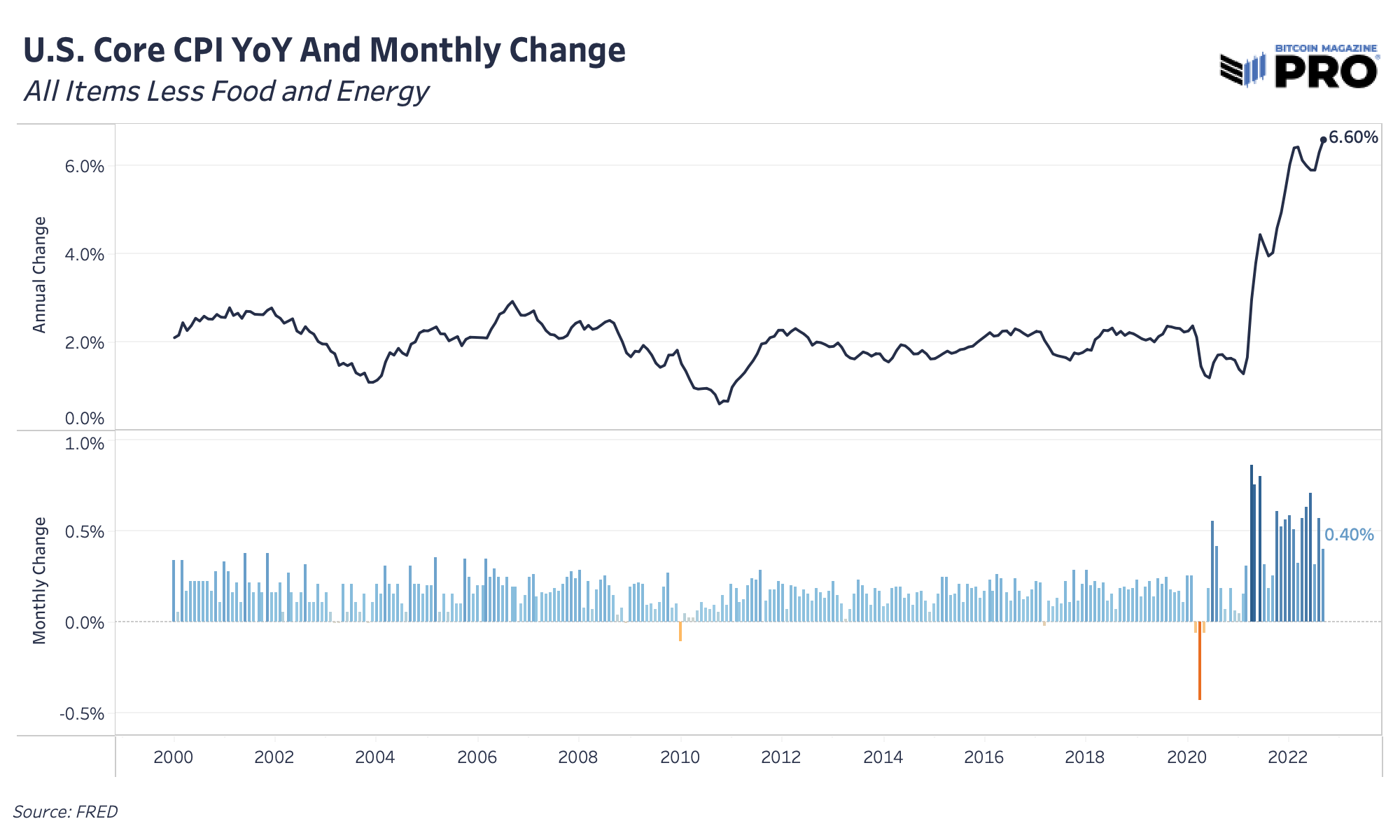Click the 2000 tick on the time axis
Screen dimensions: 1400x840
click(x=174, y=757)
